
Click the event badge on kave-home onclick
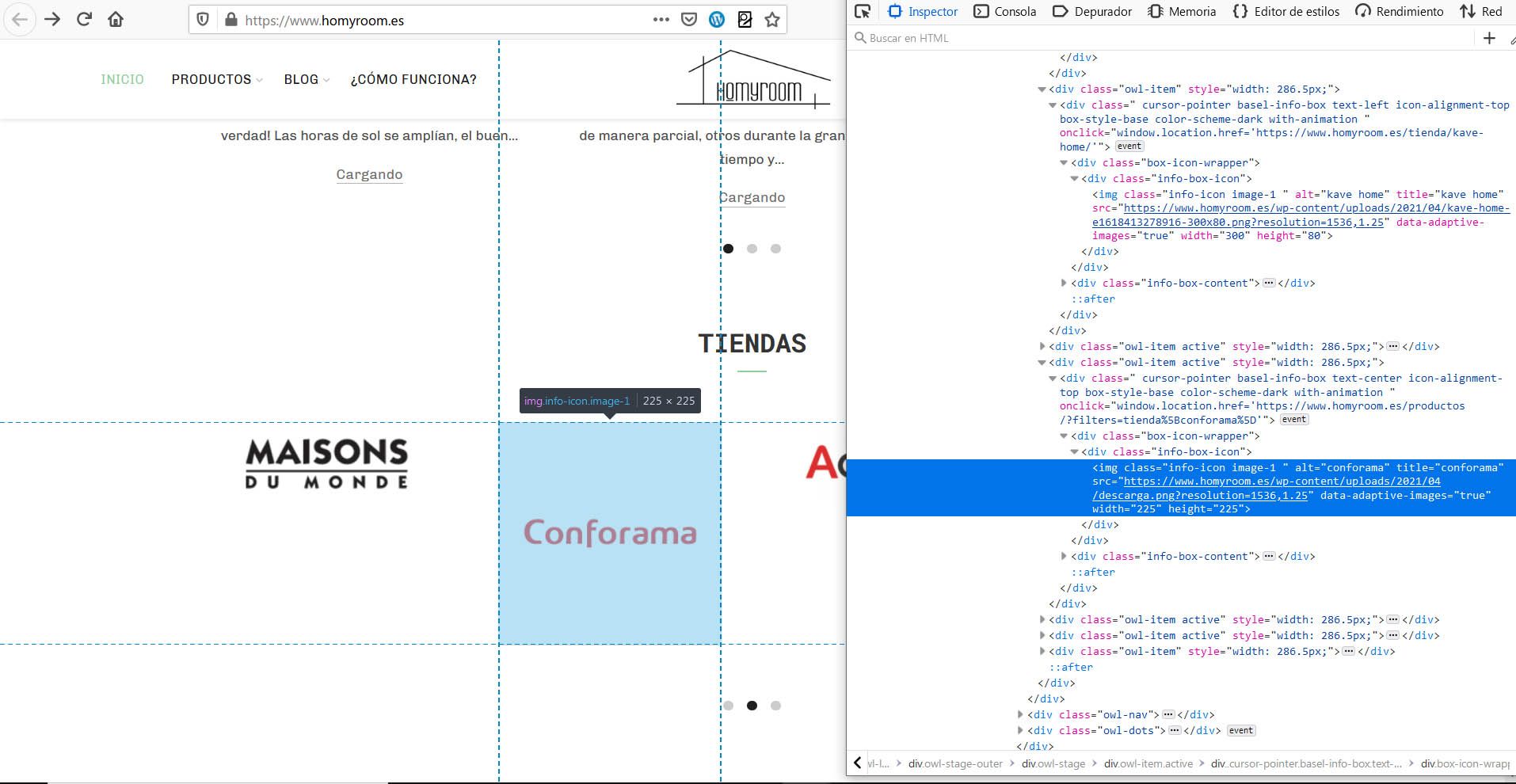click(x=1129, y=147)
